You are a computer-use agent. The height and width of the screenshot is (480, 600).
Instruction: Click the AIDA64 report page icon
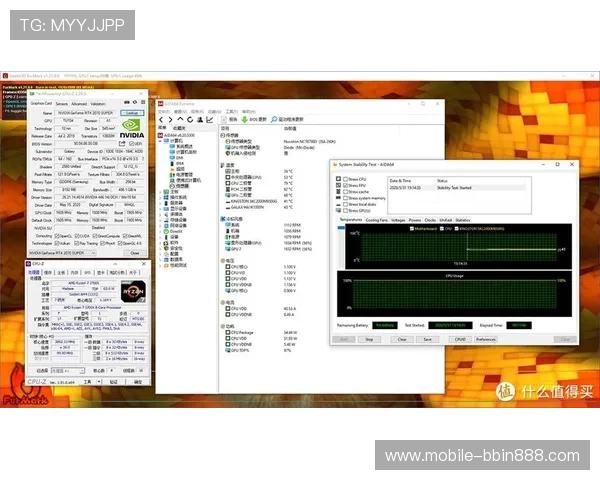point(224,119)
